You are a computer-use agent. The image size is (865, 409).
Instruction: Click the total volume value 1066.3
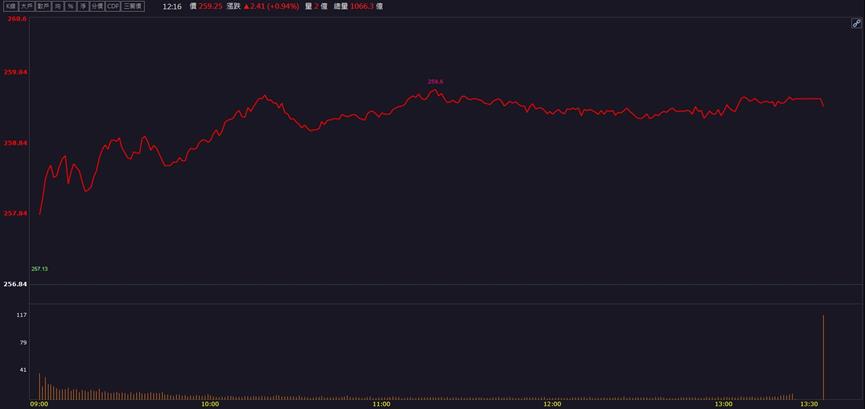point(362,7)
